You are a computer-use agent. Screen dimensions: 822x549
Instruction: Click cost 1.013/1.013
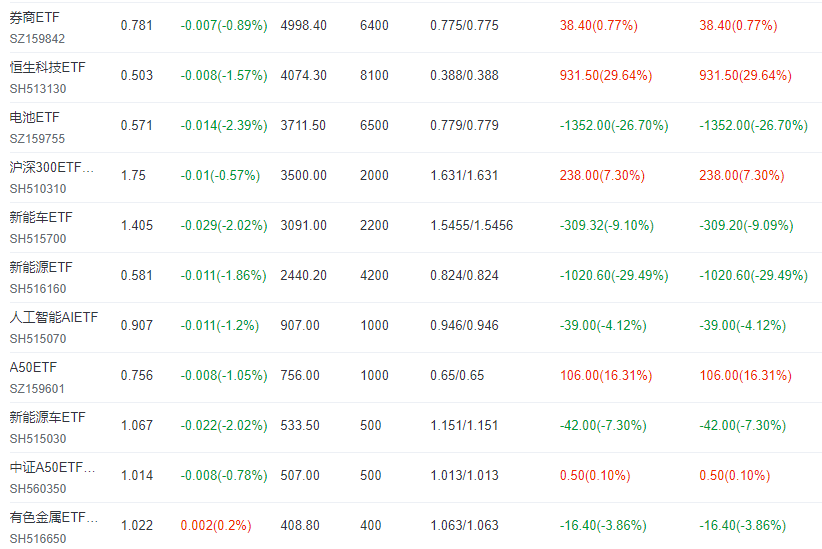tap(464, 476)
